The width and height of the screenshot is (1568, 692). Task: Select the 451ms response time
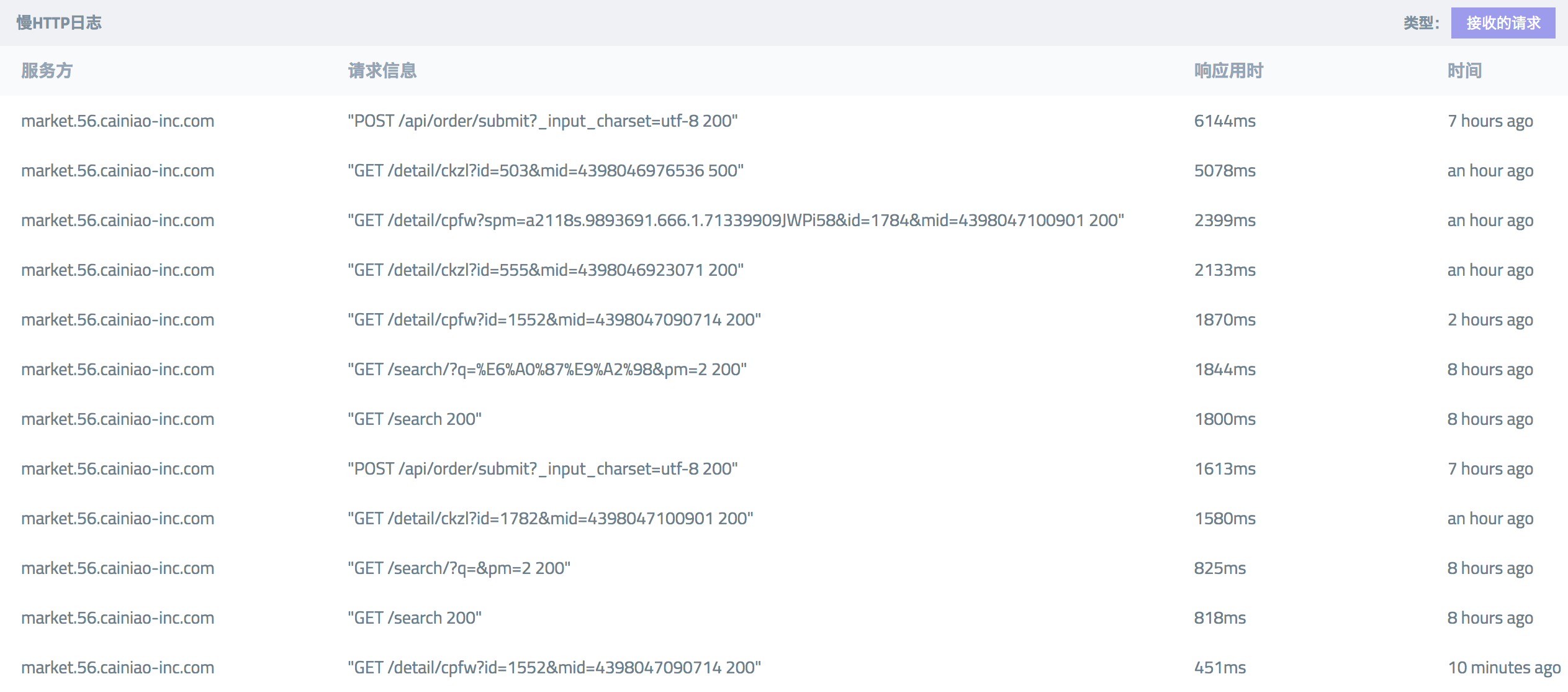pos(1220,667)
